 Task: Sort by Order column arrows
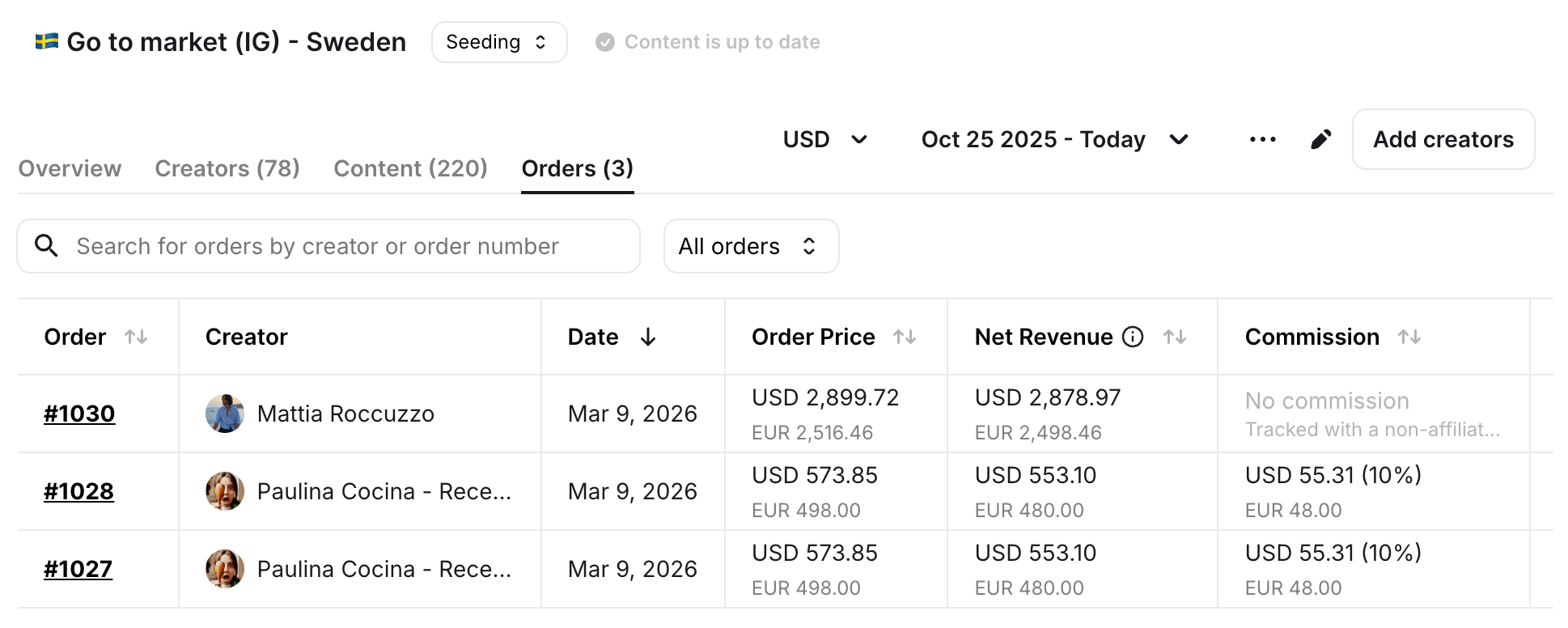tap(136, 337)
